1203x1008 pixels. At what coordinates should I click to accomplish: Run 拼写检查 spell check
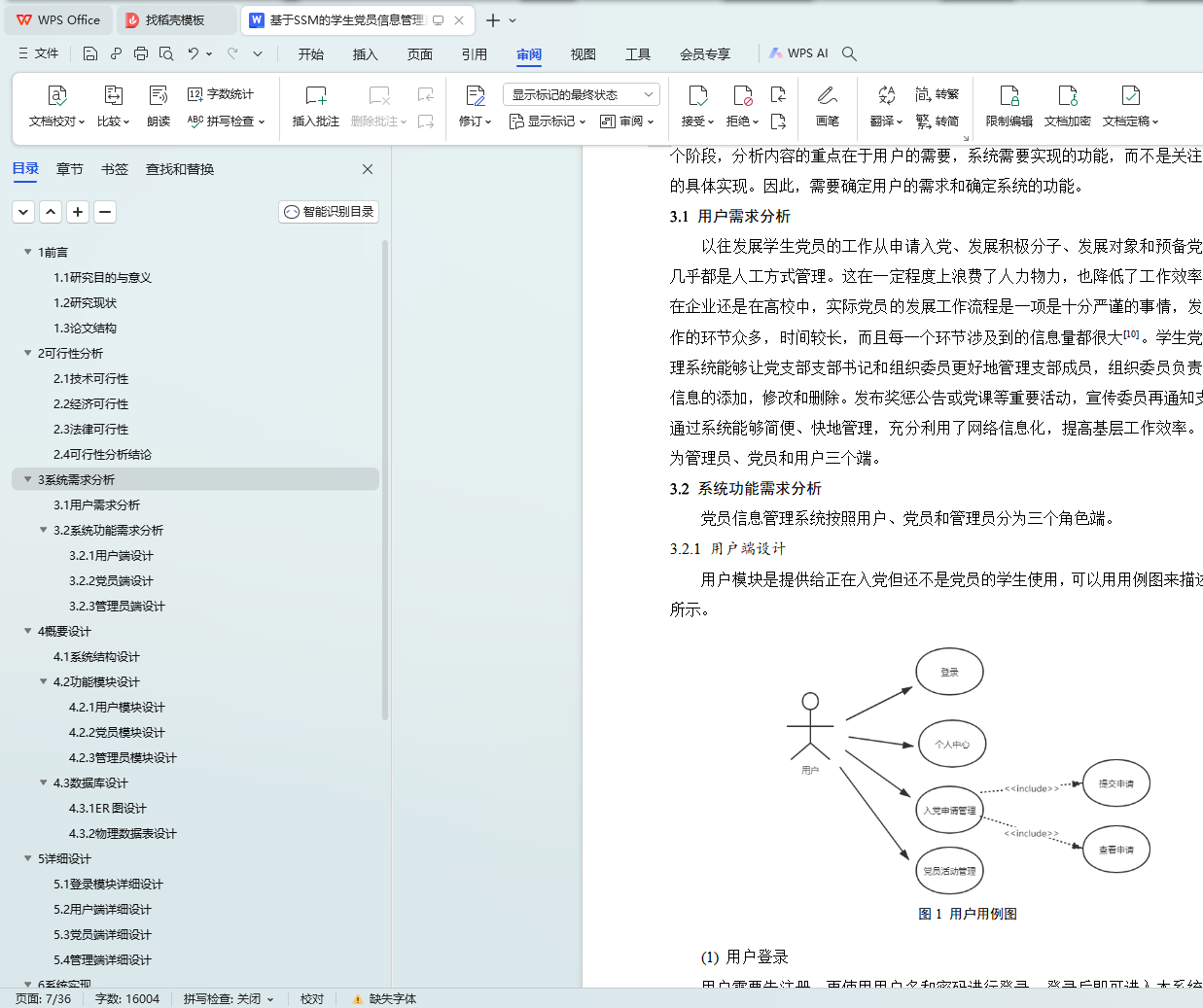(226, 122)
